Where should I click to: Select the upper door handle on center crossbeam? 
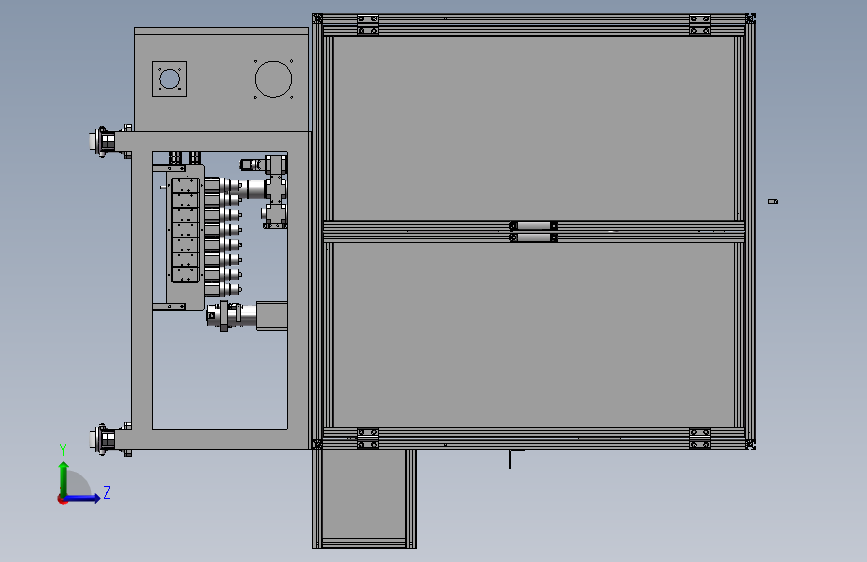(x=534, y=226)
